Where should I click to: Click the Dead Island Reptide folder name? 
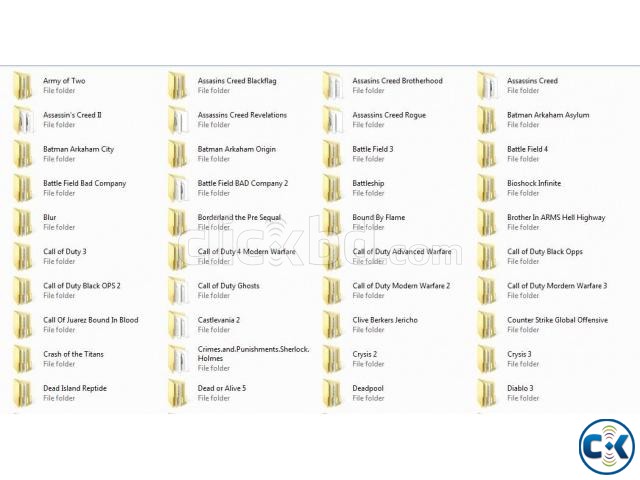pyautogui.click(x=75, y=388)
